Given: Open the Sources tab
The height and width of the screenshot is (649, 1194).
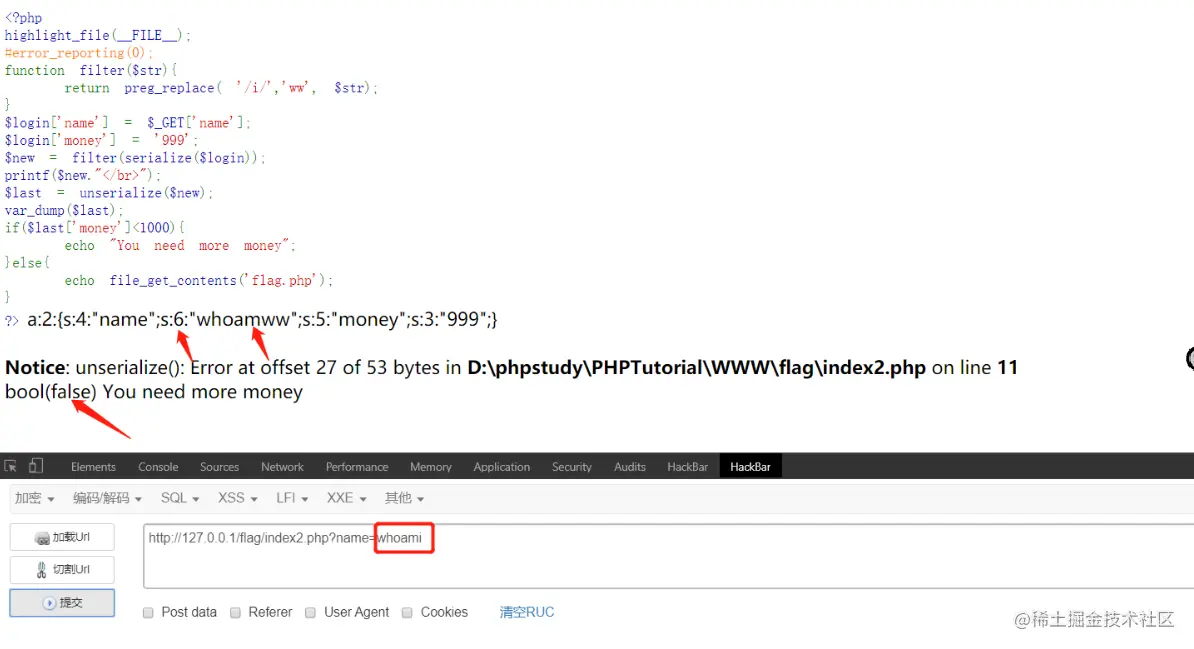Looking at the screenshot, I should (x=219, y=467).
